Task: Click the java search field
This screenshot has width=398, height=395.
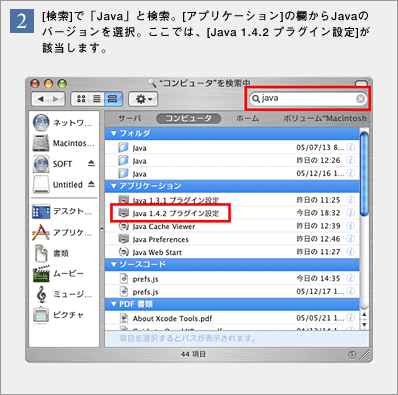Action: click(307, 99)
